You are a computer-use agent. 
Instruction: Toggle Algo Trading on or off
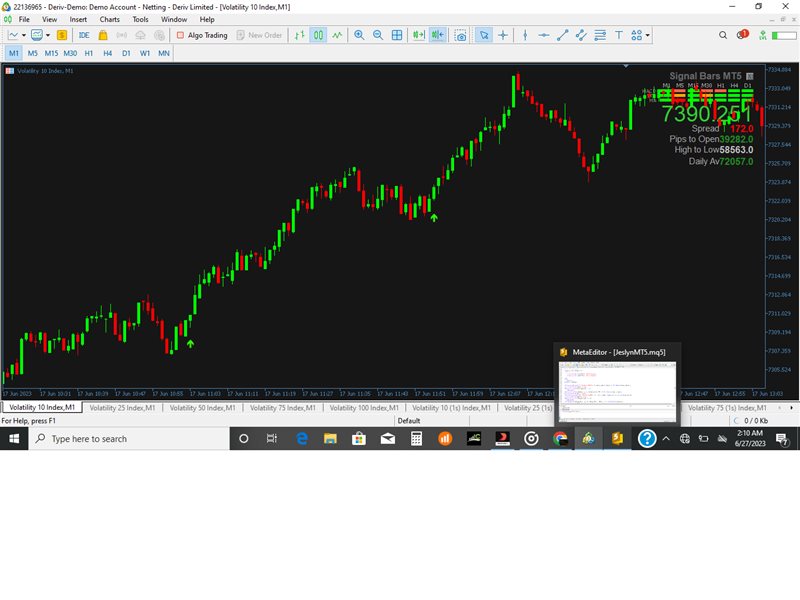tap(202, 35)
